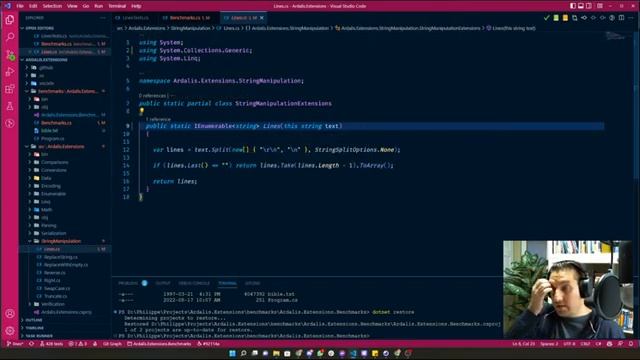Collapse the benchmarks Ardalis.Extensions folder
Screen dimensions: 640x360
click(x=65, y=91)
